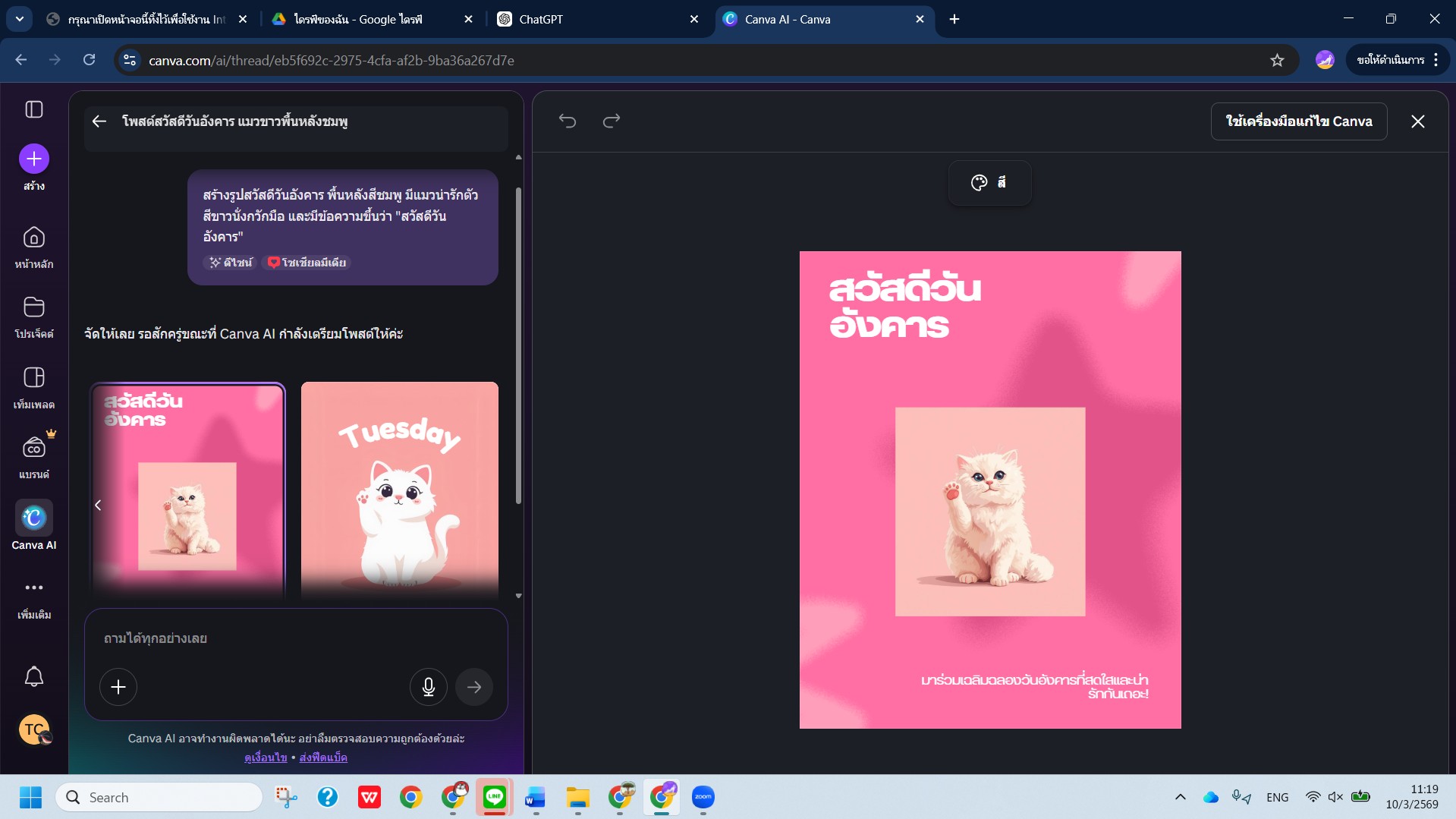Redo the design change

tap(612, 121)
